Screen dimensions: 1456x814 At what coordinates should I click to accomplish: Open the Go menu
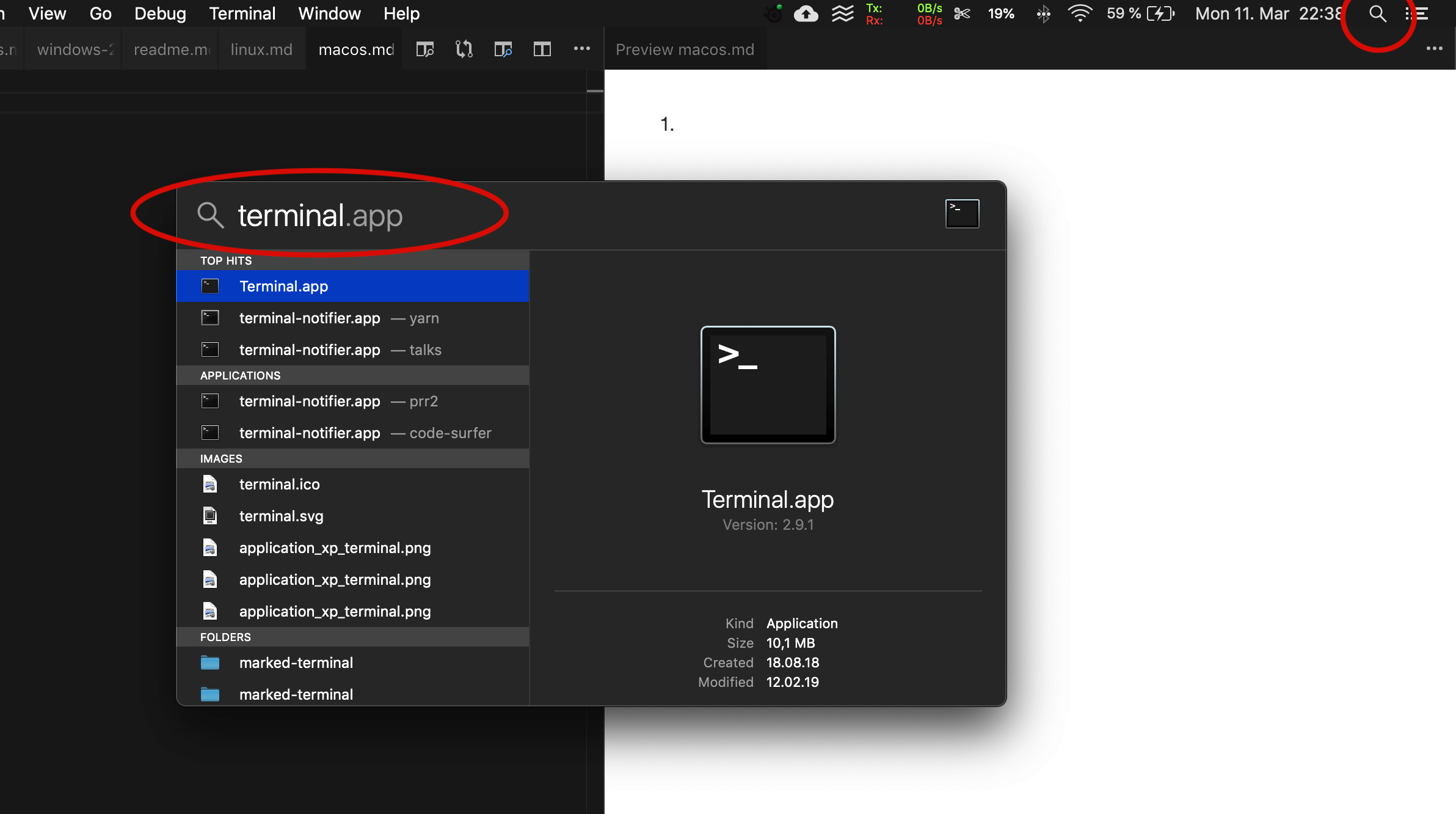coord(100,13)
